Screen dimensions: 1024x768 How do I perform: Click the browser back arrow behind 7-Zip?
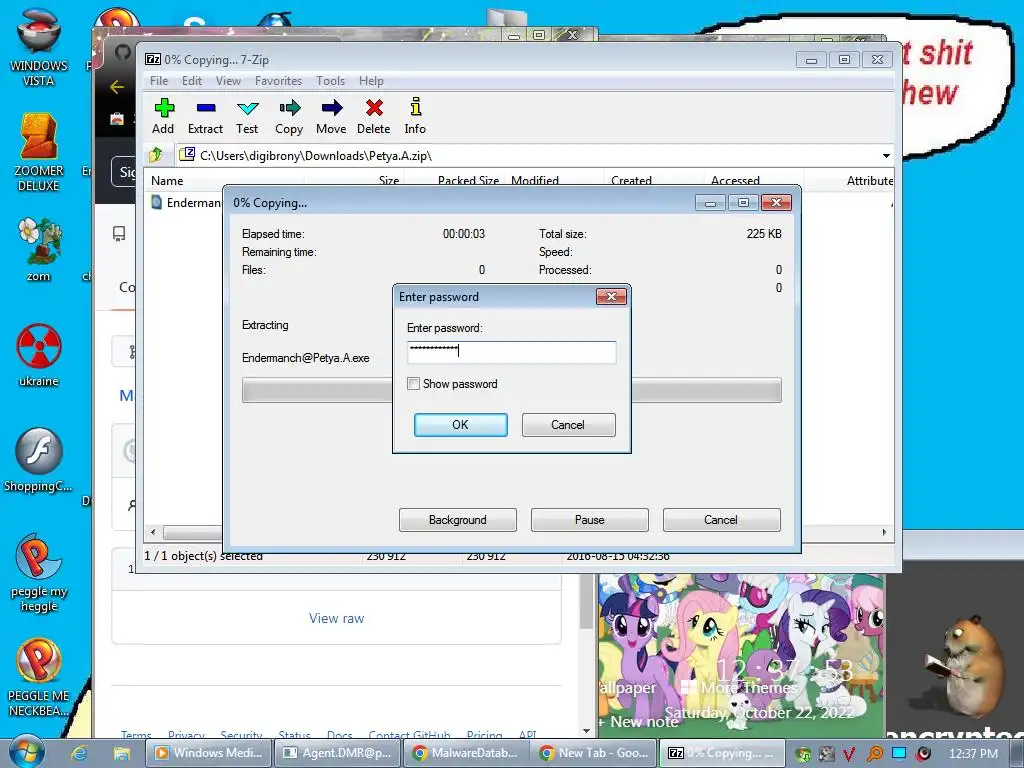pyautogui.click(x=118, y=86)
